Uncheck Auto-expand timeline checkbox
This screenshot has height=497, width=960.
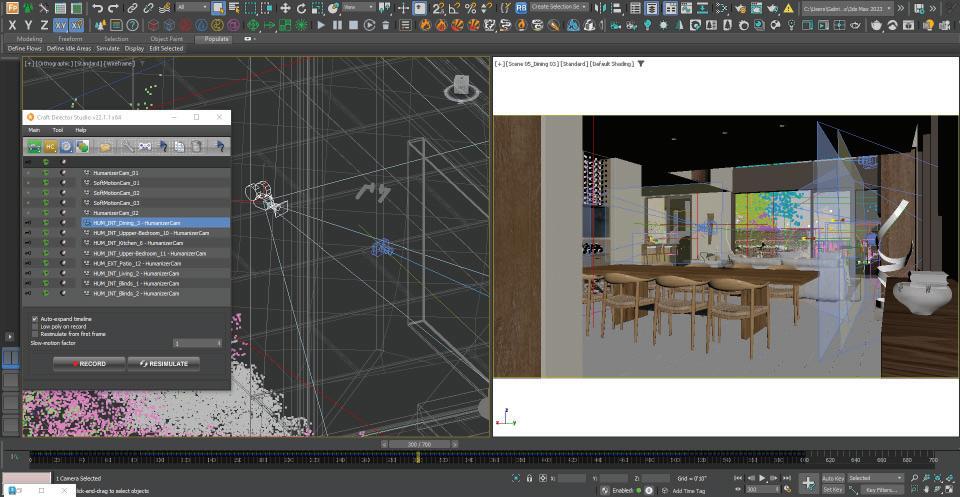tap(35, 319)
